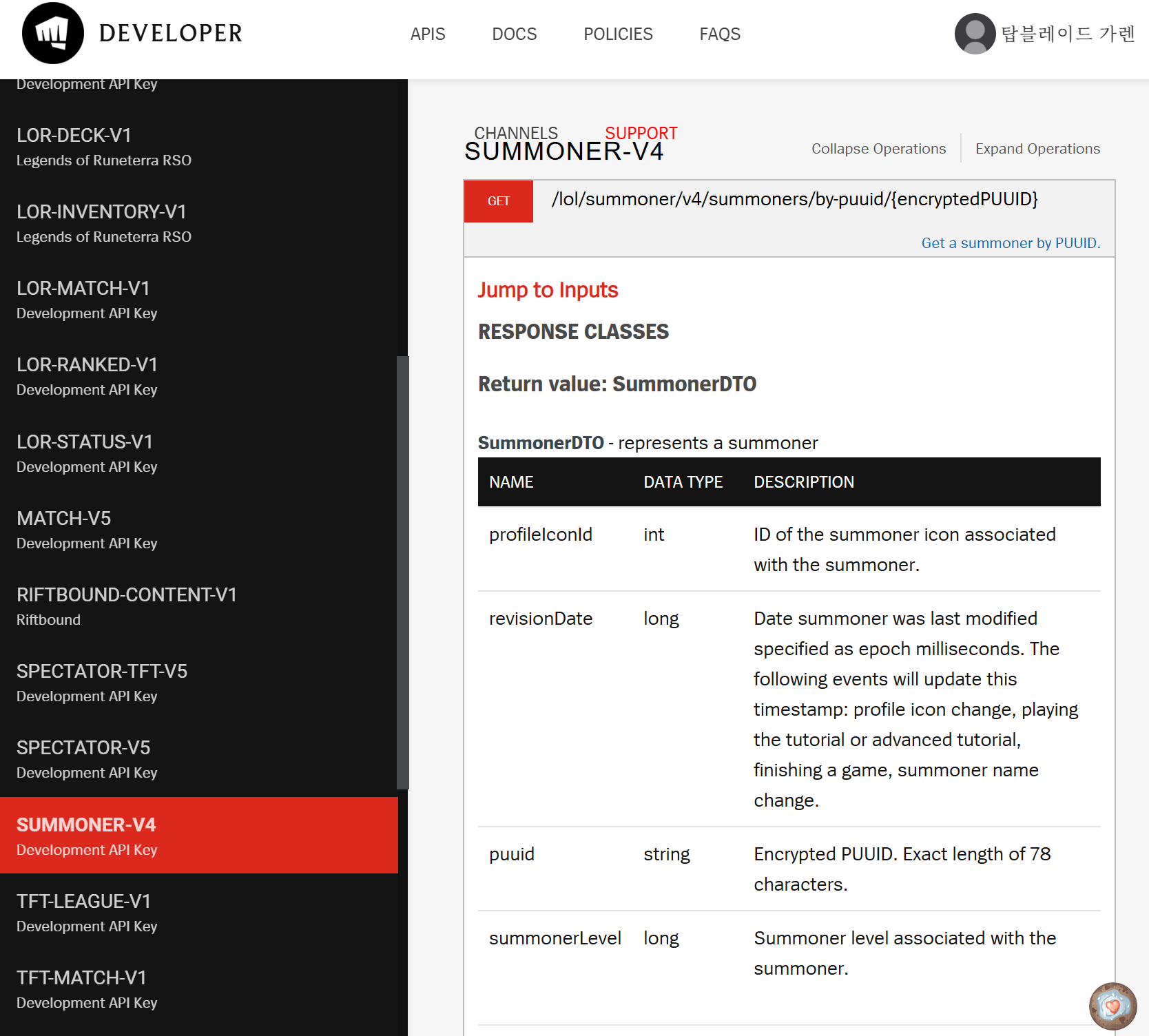The image size is (1149, 1036).
Task: Click the red SUPPORT link
Action: 641,132
